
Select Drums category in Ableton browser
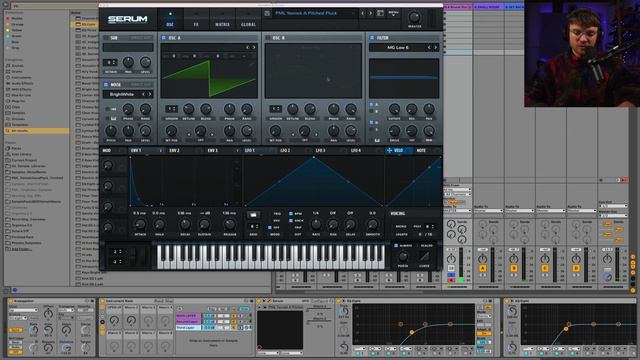pos(17,71)
